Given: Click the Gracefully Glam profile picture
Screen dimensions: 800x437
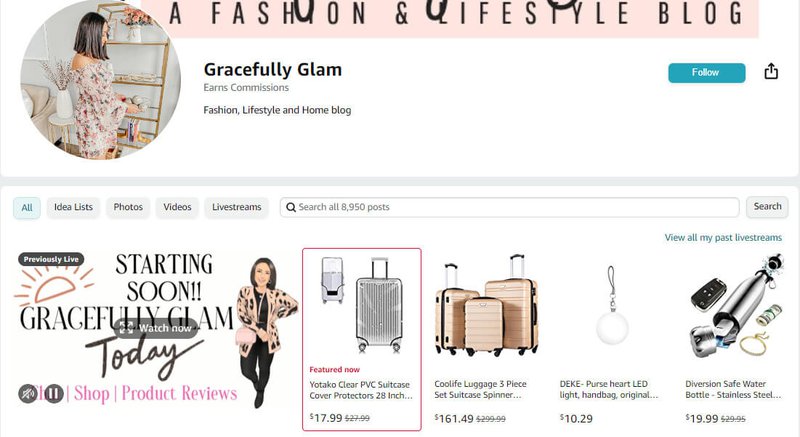Looking at the screenshot, I should point(101,79).
